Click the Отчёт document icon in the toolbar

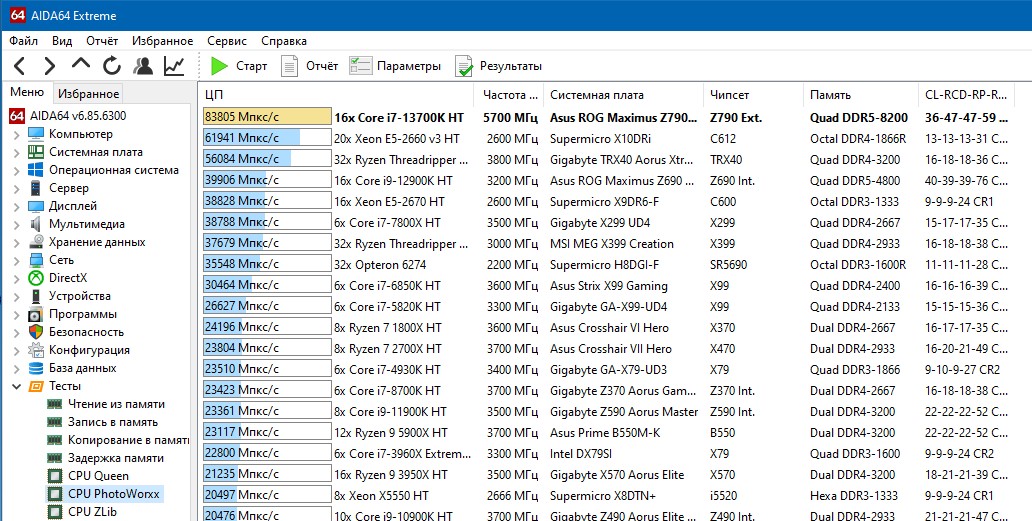click(x=290, y=66)
